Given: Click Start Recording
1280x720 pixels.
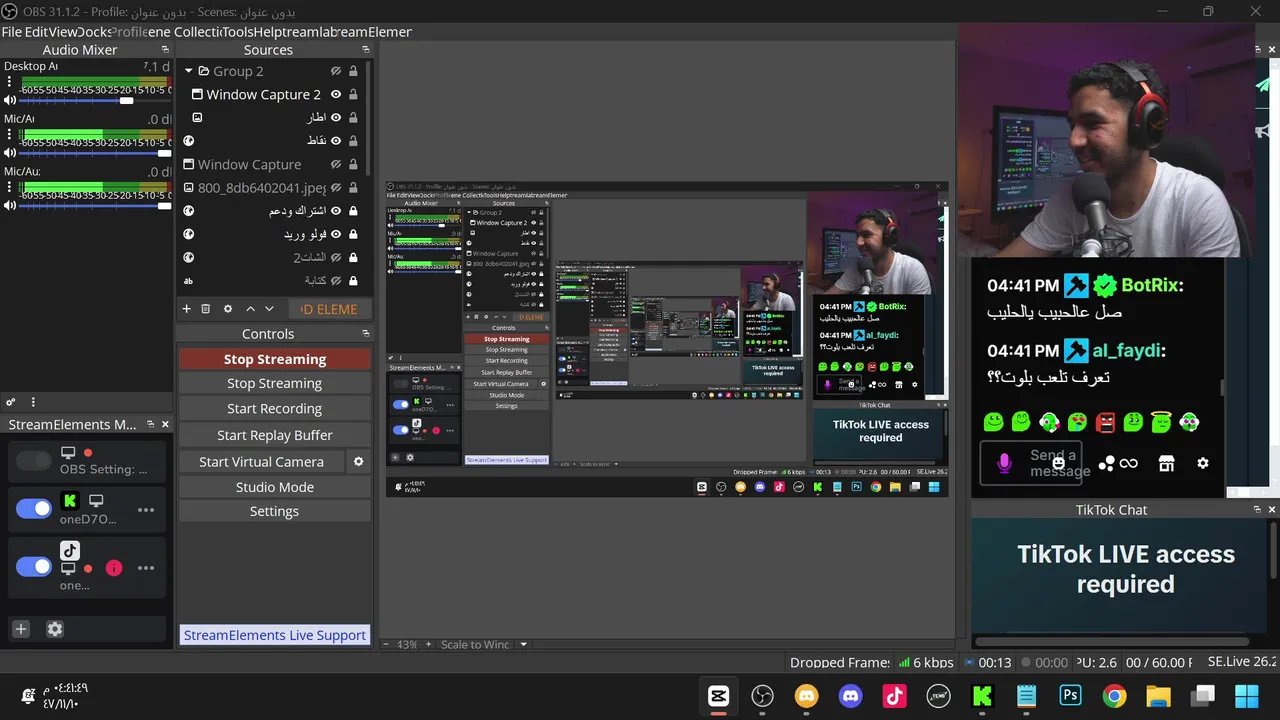Looking at the screenshot, I should point(275,409).
